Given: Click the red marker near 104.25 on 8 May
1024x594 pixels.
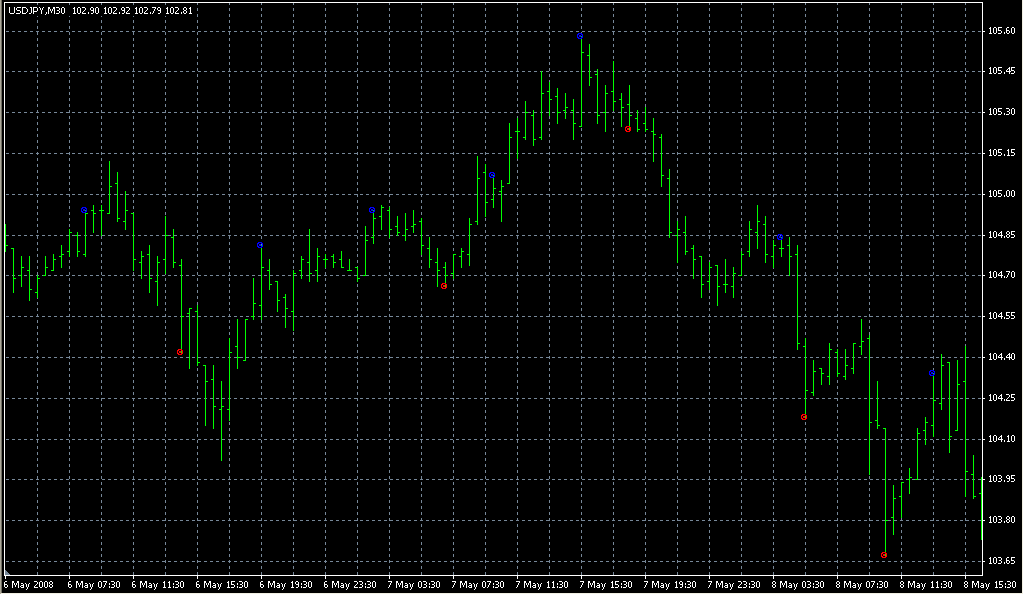Looking at the screenshot, I should click(804, 417).
